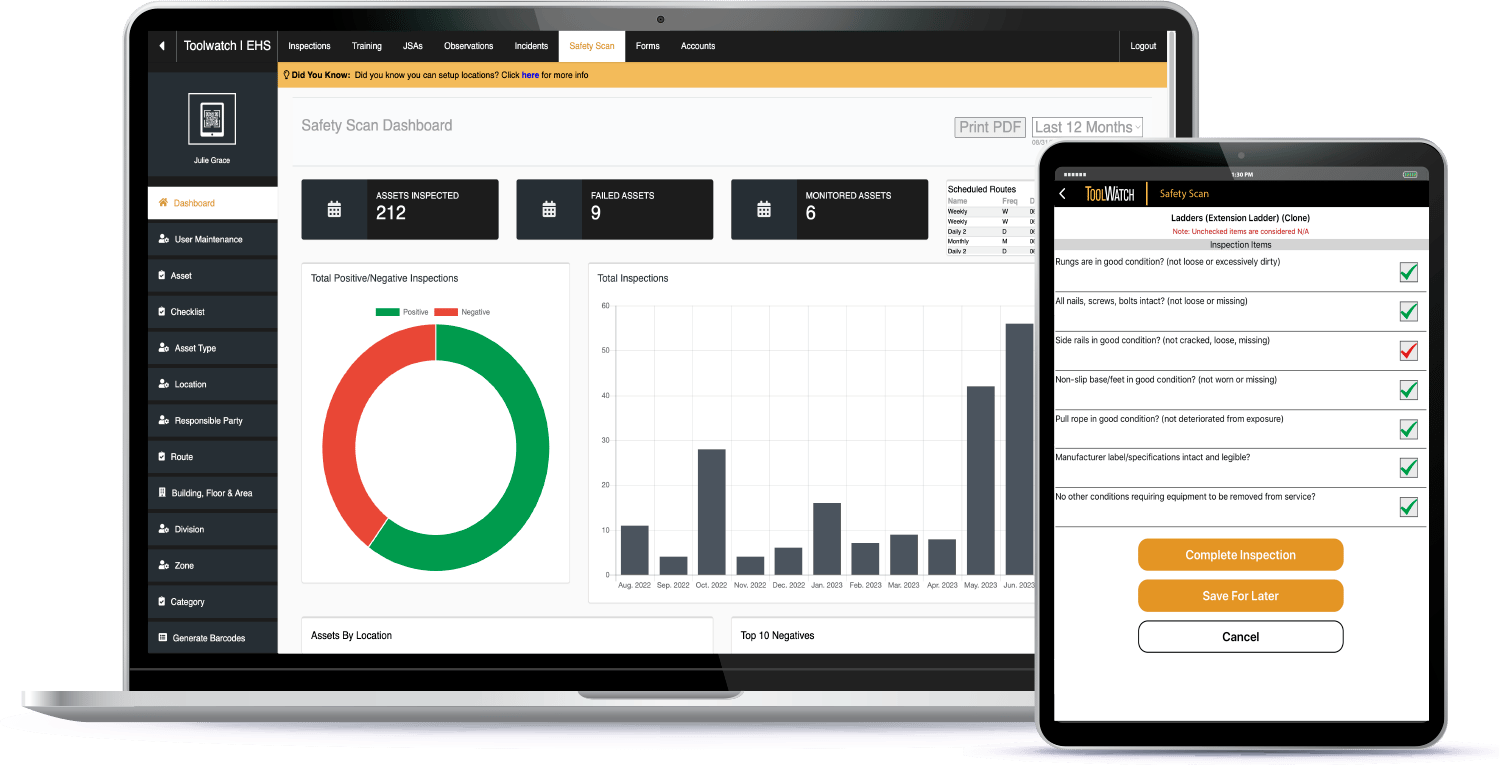1500x765 pixels.
Task: Open the Observations top menu
Action: coord(468,46)
